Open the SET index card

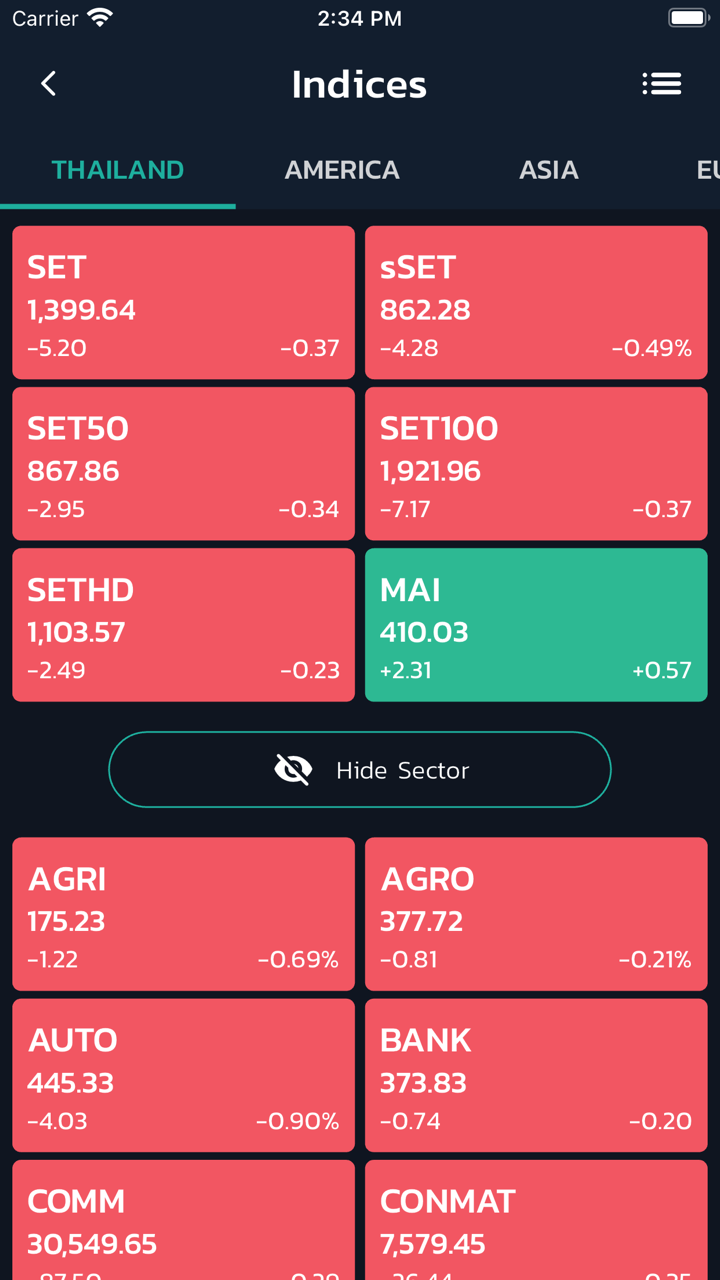coord(183,303)
